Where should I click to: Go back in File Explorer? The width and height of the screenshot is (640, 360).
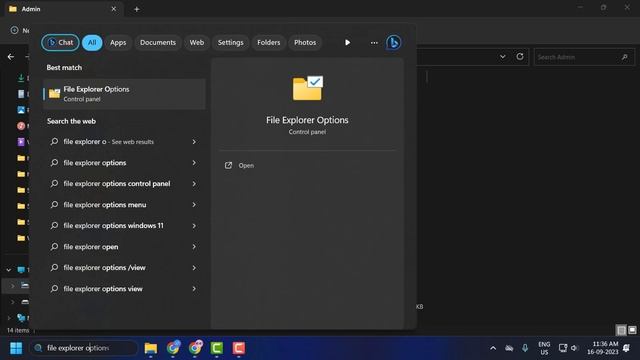(x=11, y=57)
